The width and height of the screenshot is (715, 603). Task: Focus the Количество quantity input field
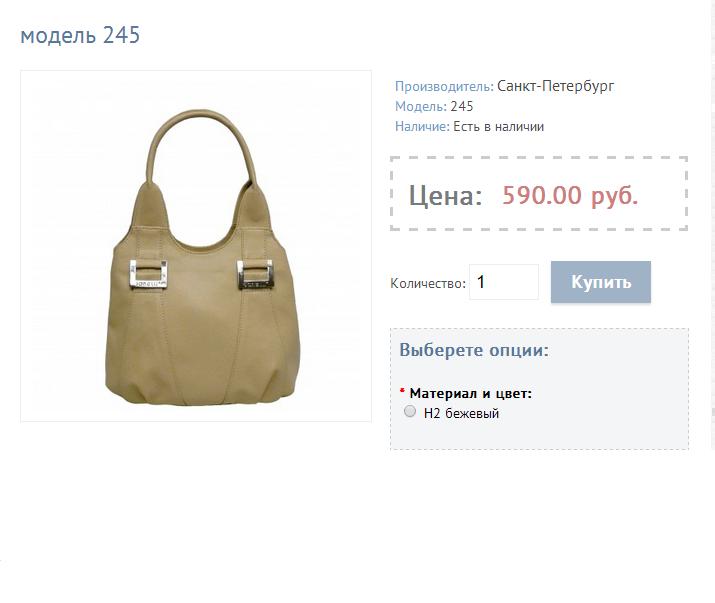[x=504, y=282]
